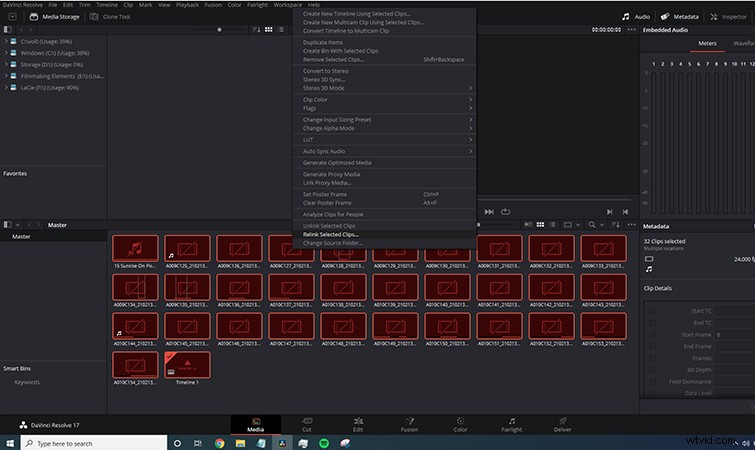Choose Generate Proxy Media entry
The height and width of the screenshot is (450, 755).
click(384, 174)
